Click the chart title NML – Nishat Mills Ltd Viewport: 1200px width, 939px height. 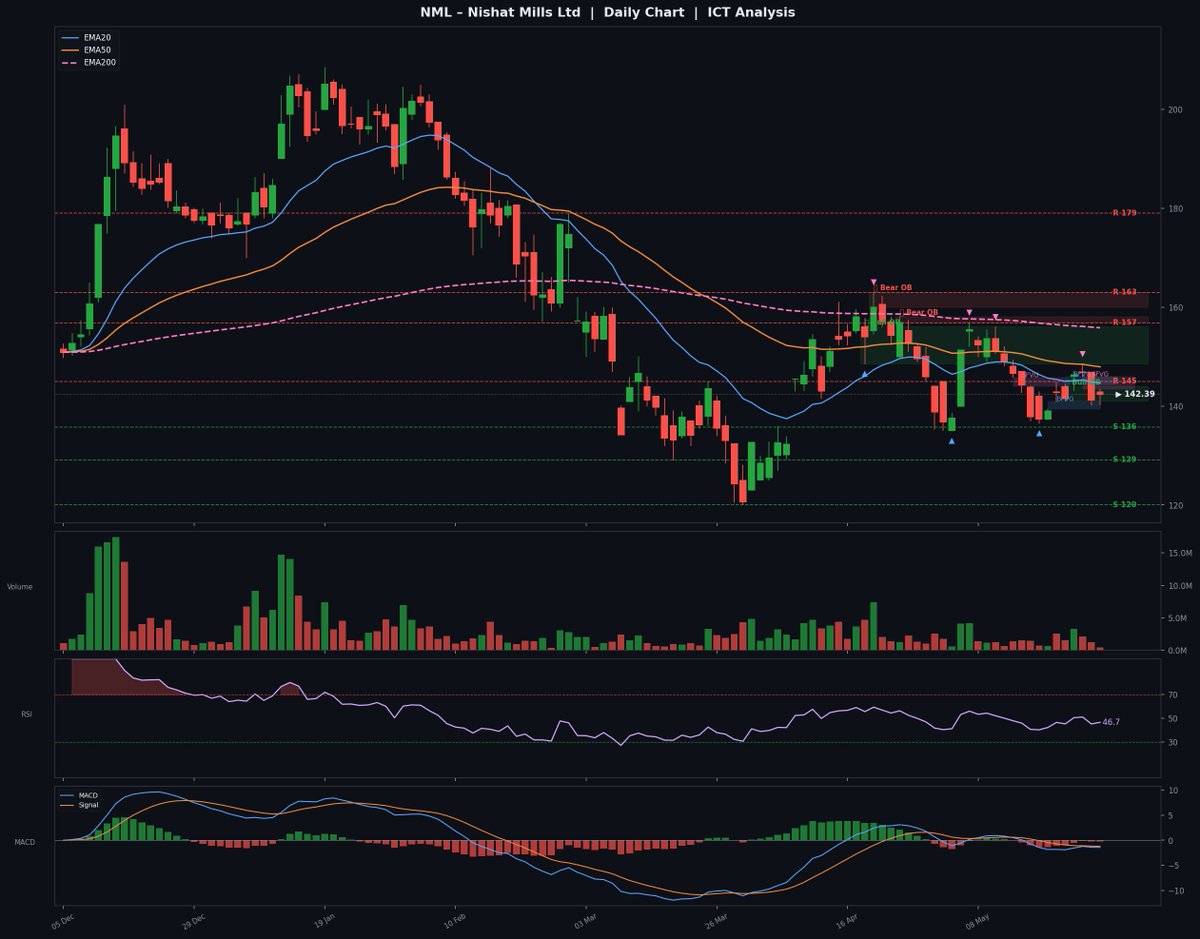click(x=501, y=12)
